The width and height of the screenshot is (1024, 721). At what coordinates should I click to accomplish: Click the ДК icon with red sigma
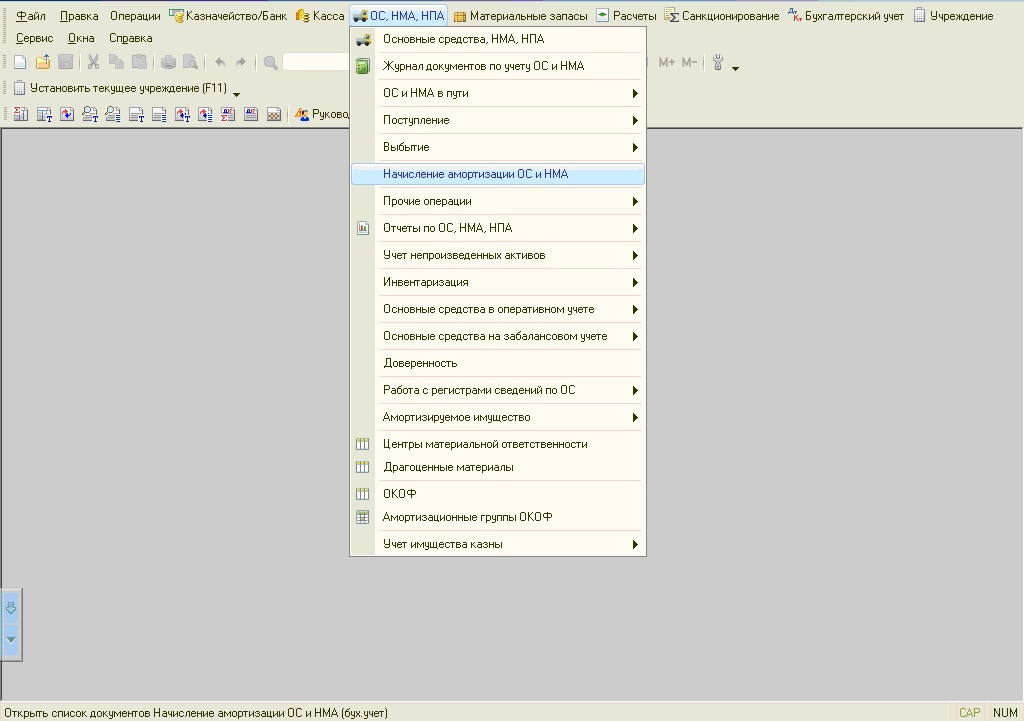[228, 114]
